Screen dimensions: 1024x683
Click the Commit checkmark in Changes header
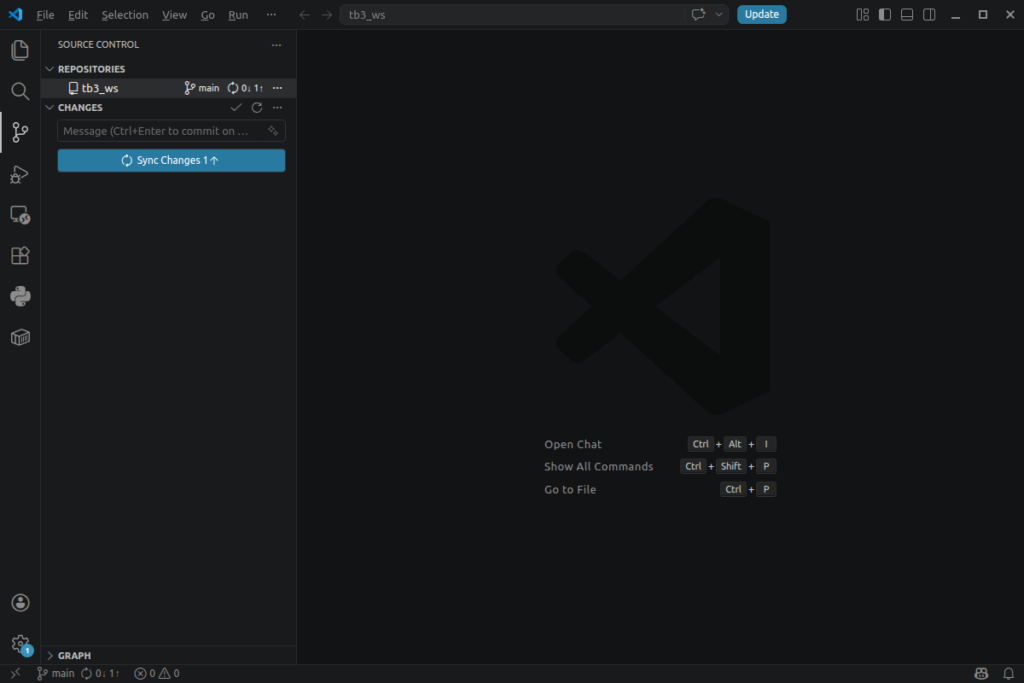(236, 107)
